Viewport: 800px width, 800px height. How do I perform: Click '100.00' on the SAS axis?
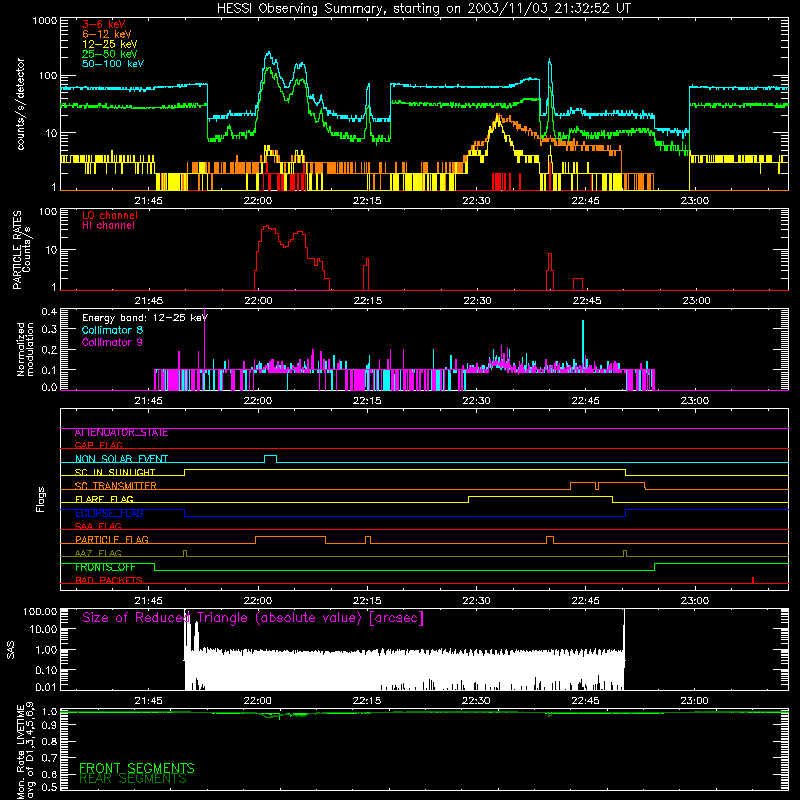pyautogui.click(x=40, y=611)
